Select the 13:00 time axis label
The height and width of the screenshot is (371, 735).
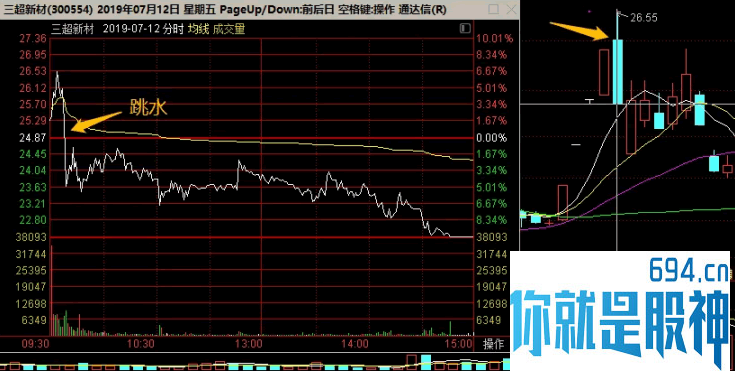pos(248,344)
